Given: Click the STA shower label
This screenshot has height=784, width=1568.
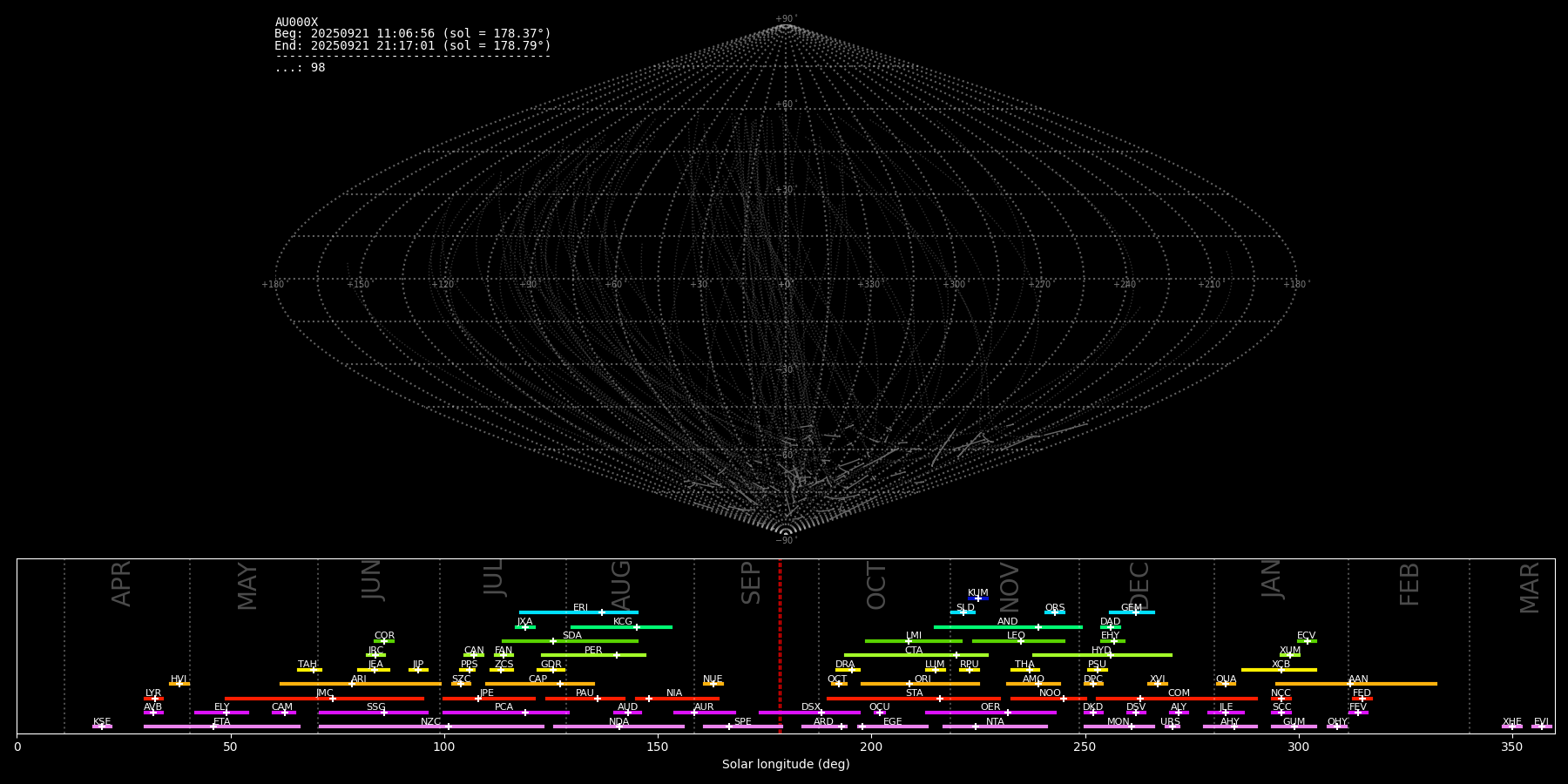Looking at the screenshot, I should point(914,693).
